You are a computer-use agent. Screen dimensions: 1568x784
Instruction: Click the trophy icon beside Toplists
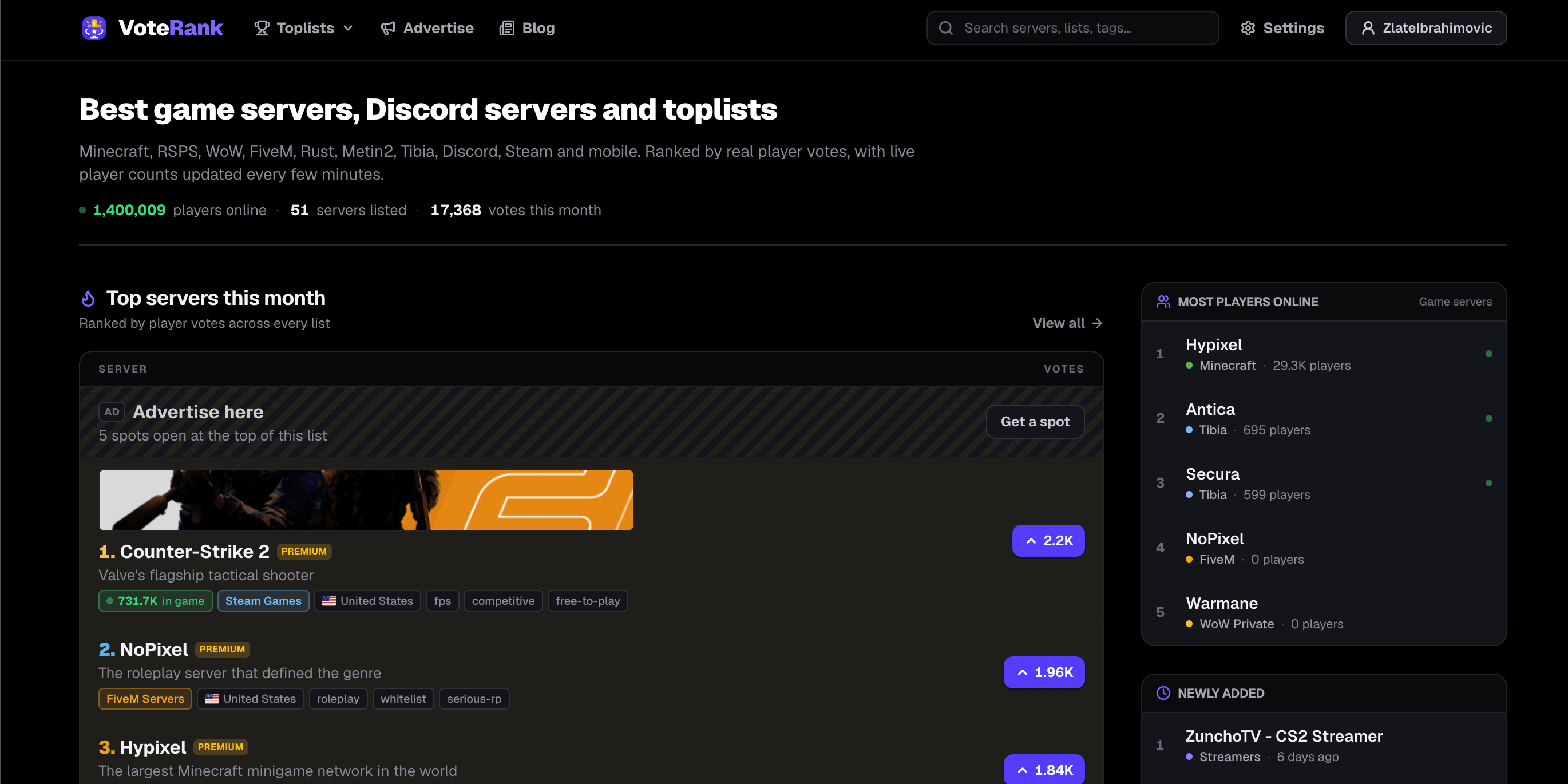point(262,28)
